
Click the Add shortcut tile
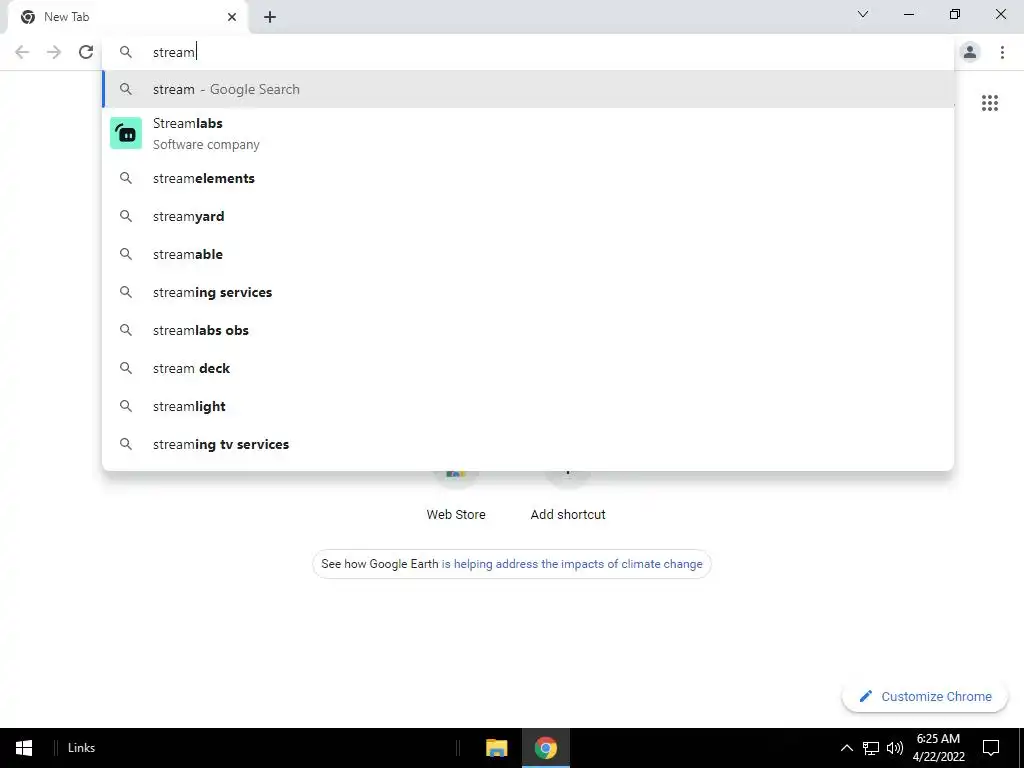(x=568, y=496)
